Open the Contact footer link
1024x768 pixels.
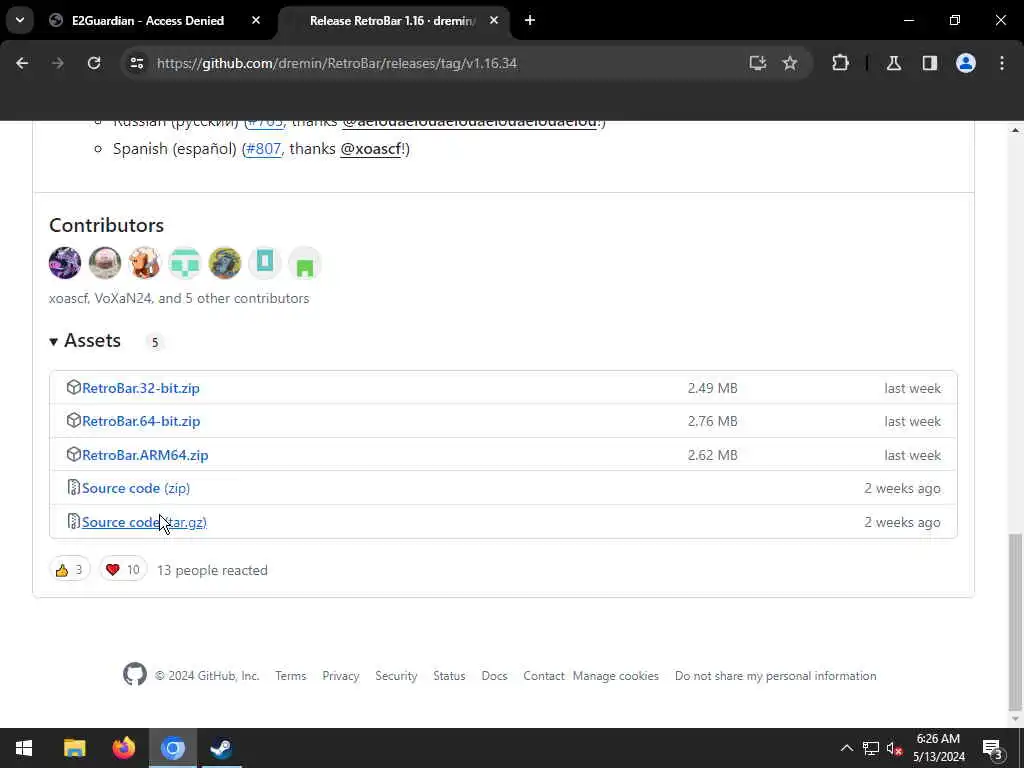pos(543,676)
